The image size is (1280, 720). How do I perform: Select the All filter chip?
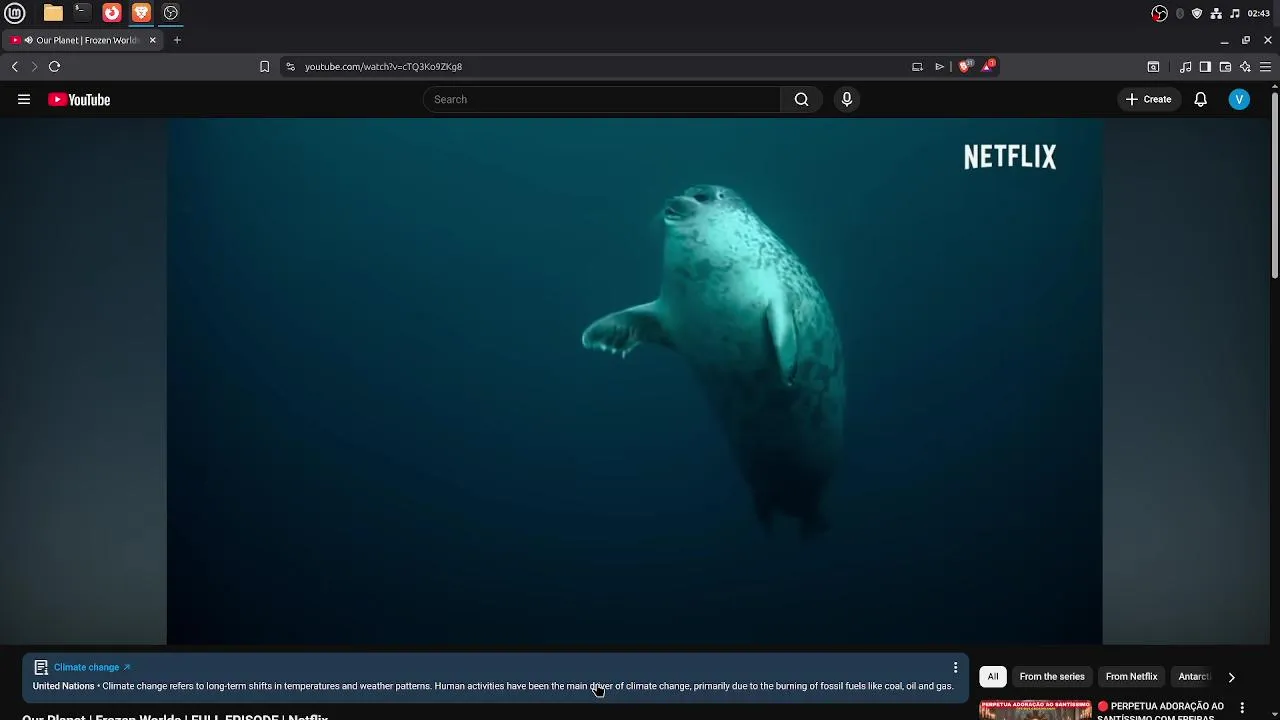coord(993,677)
